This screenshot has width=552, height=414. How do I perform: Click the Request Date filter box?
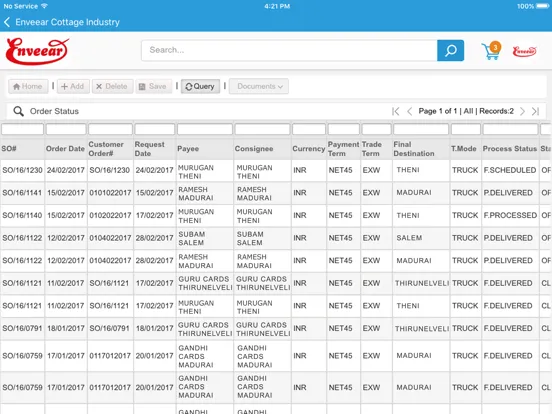click(x=155, y=129)
